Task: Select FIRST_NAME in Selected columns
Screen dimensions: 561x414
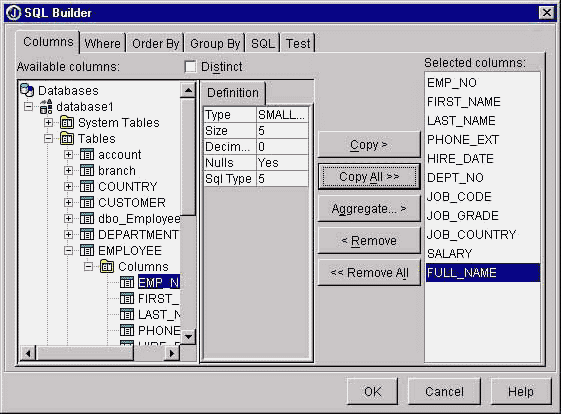Action: tap(482, 102)
